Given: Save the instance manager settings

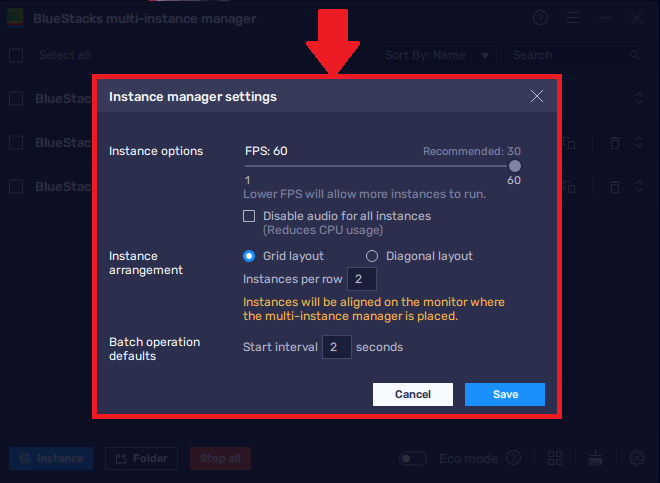Looking at the screenshot, I should (x=505, y=394).
